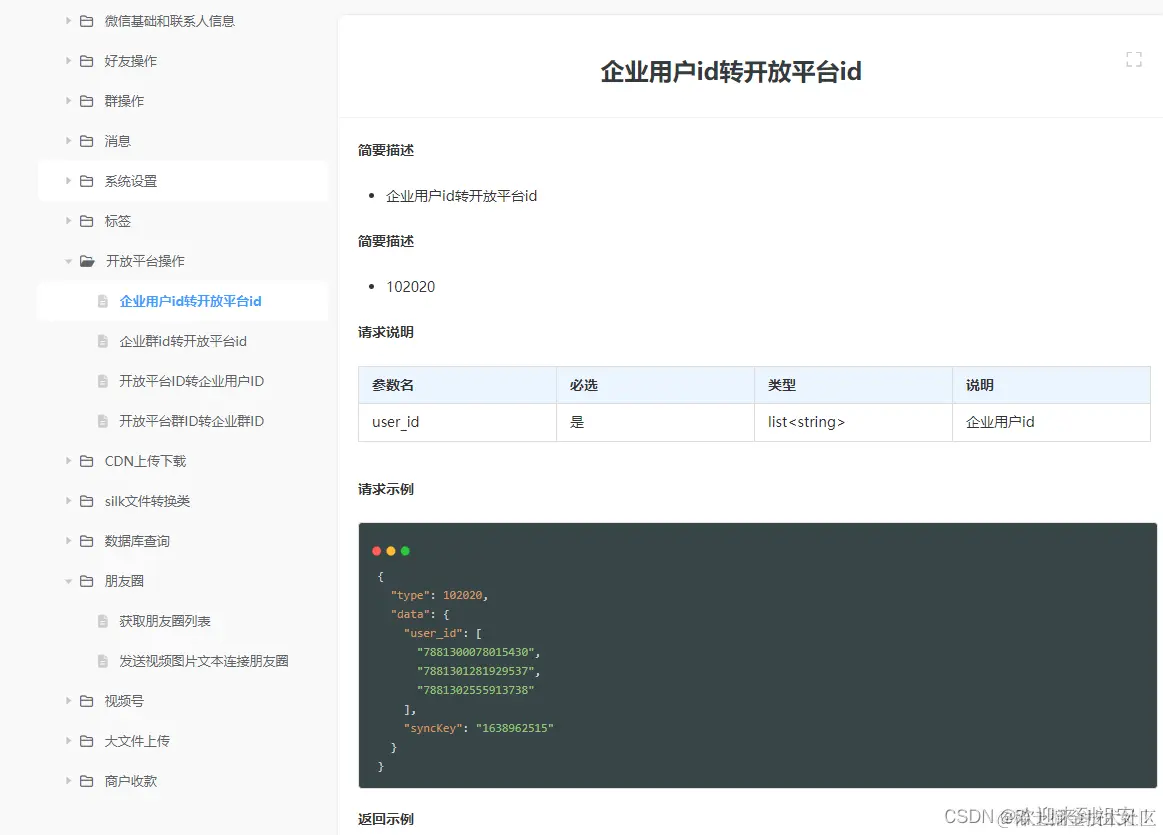Screen dimensions: 1163x835
Task: Expand the silk文件转换类 folder arrow
Action: tap(67, 501)
